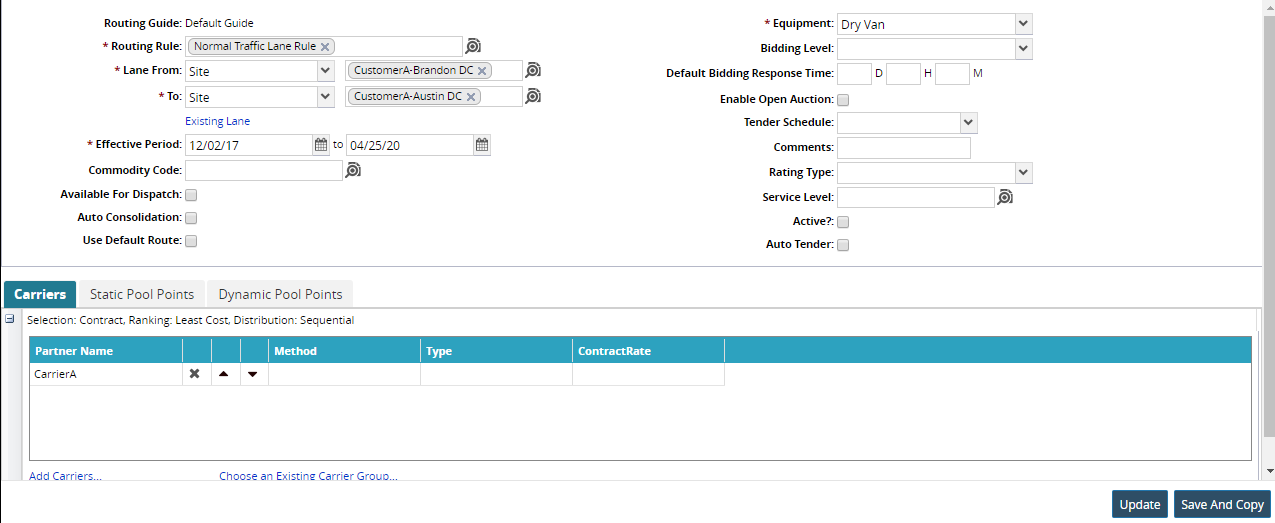This screenshot has width=1275, height=523.
Task: Click Partner Name column header
Action: (106, 351)
